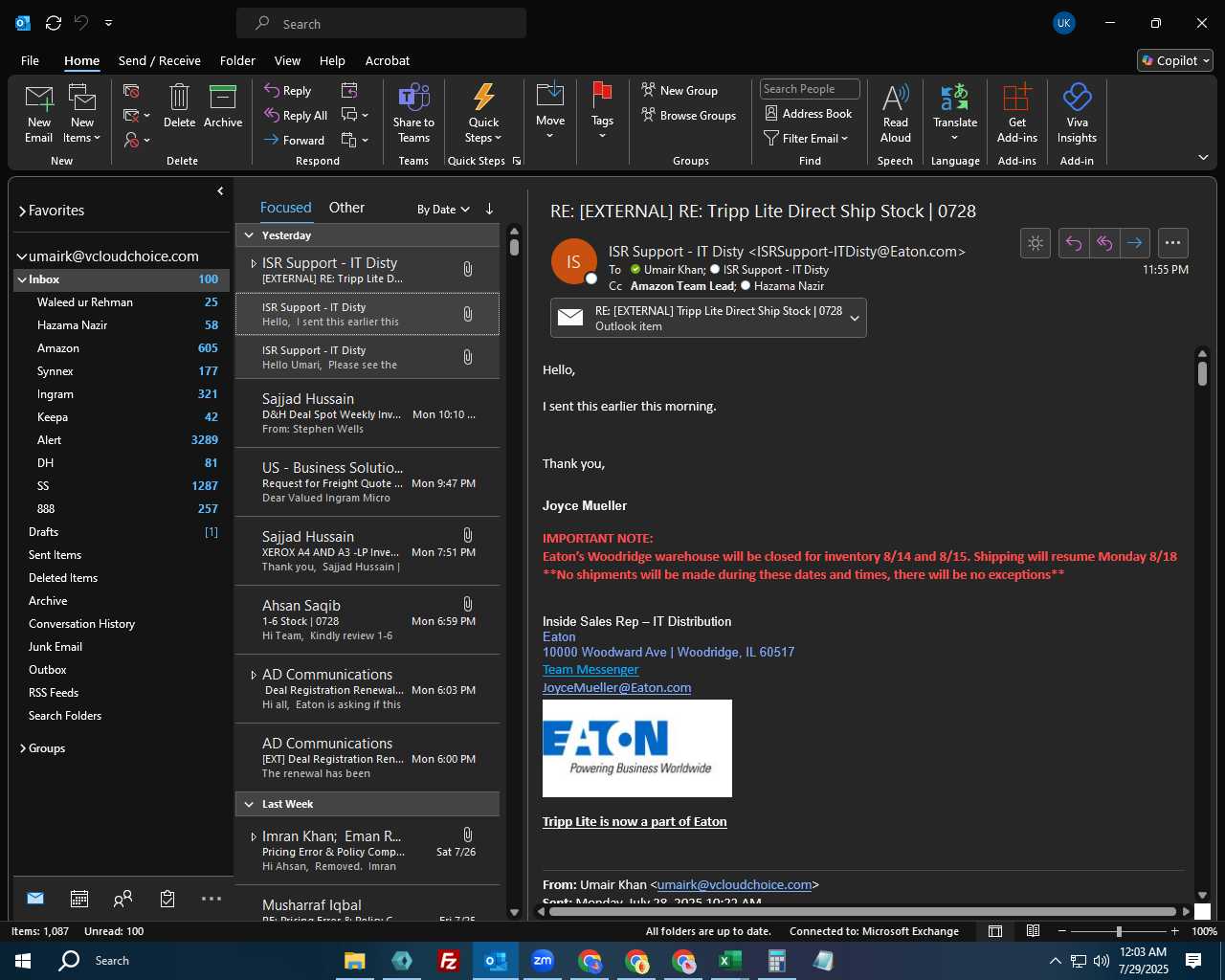This screenshot has height=980, width=1225.
Task: Open the Filter Email dropdown
Action: point(806,139)
